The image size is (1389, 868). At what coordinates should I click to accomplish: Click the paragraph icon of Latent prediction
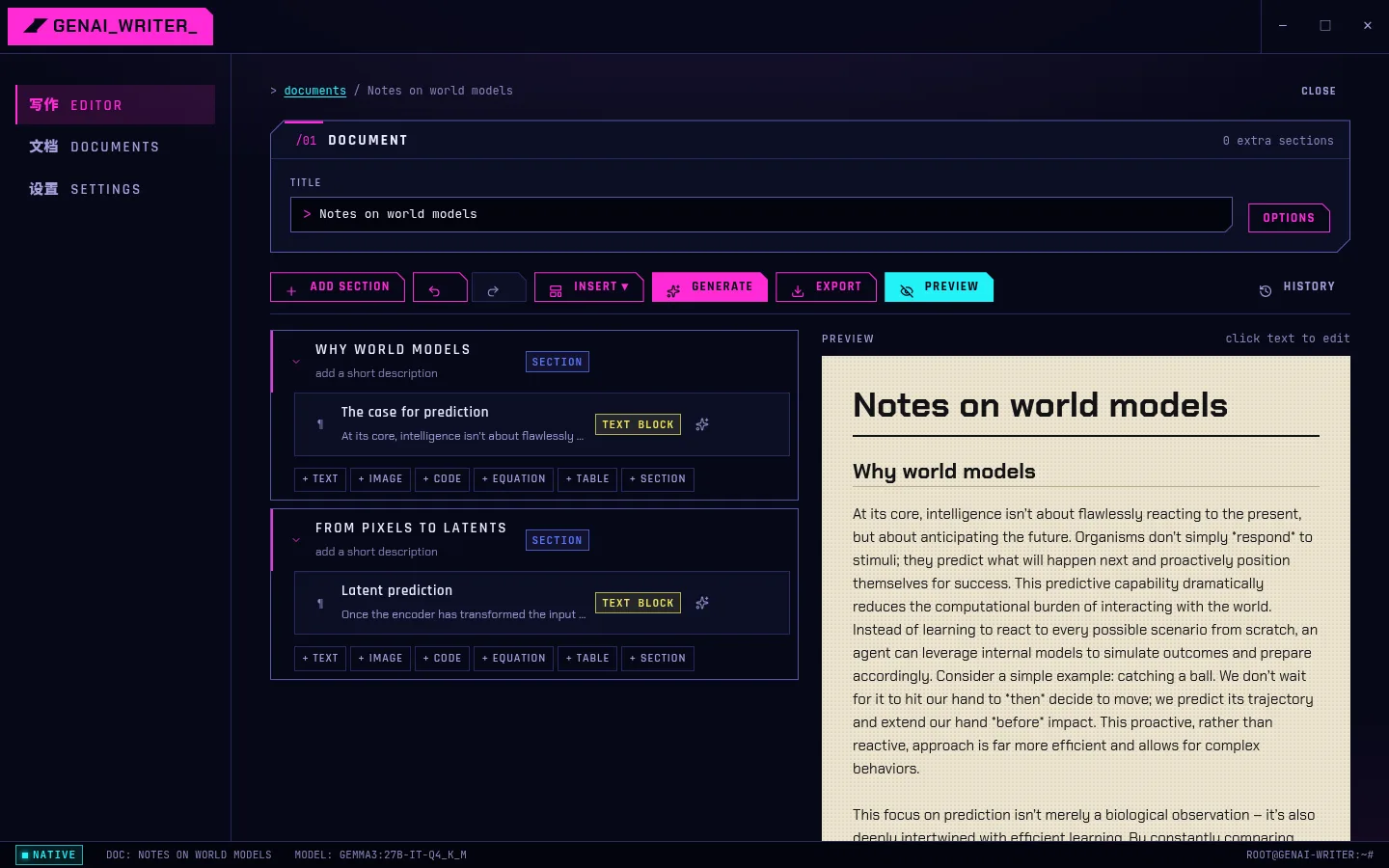coord(320,603)
